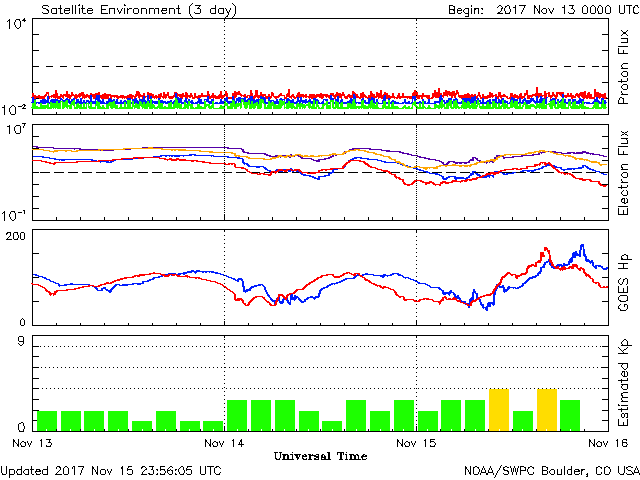Viewport: 640px width, 480px height.
Task: Click the "Updated 2017 Nov 15 23:56:05 UTC" timestamp
Action: click(x=111, y=471)
